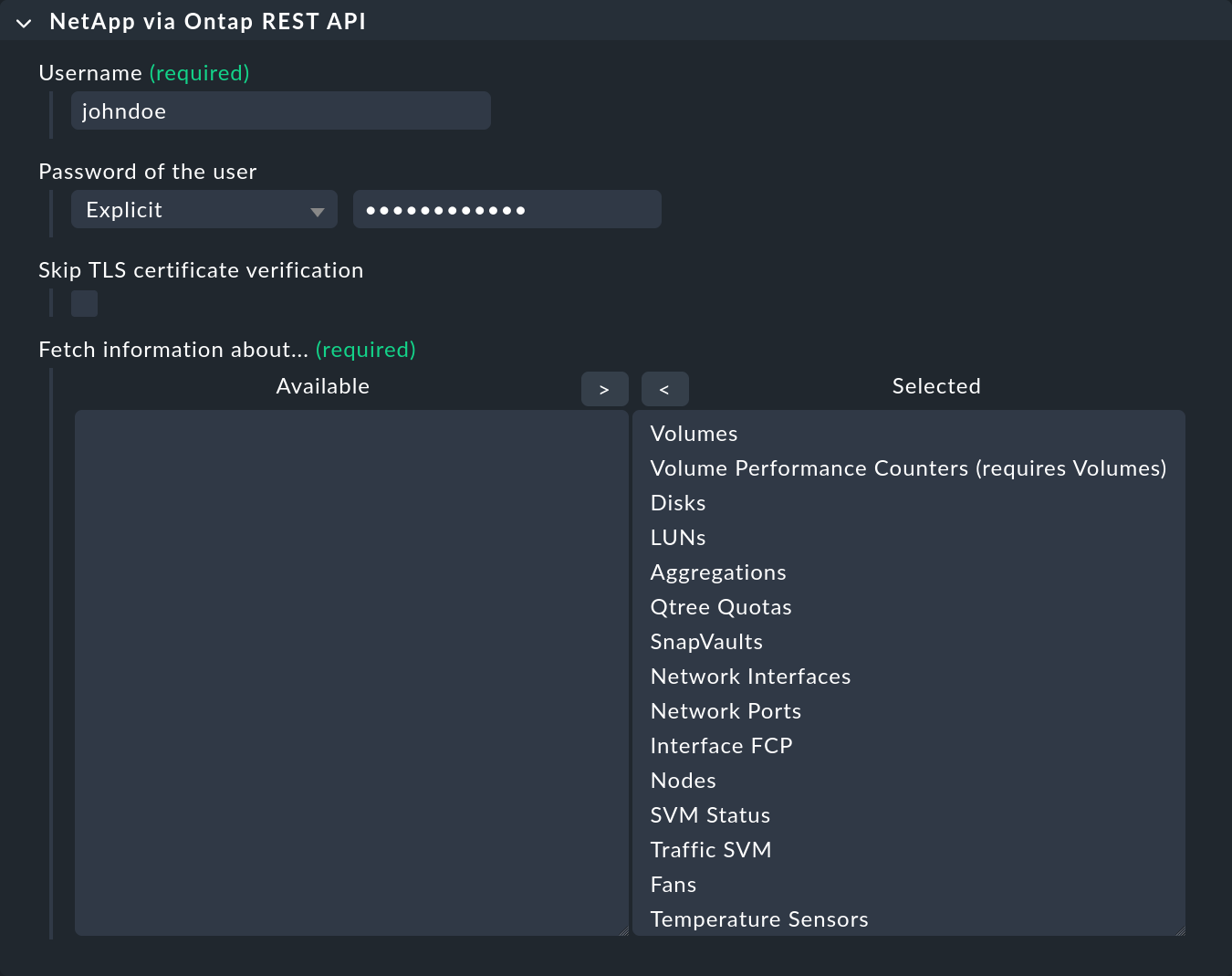
Task: Click the move right arrow button
Action: tap(604, 389)
